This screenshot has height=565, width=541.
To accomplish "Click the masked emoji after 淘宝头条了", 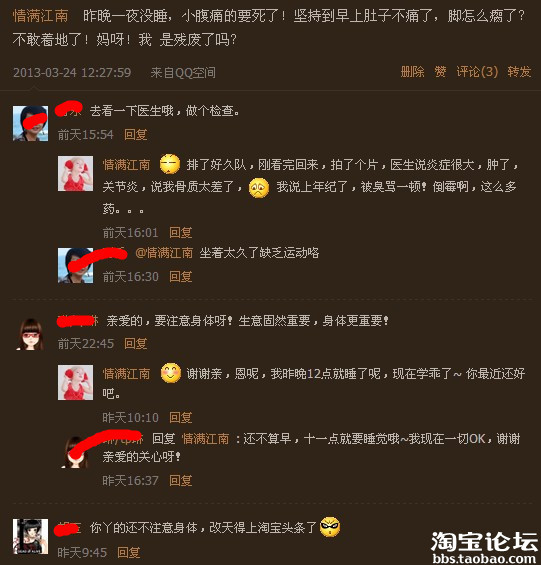I will (330, 527).
